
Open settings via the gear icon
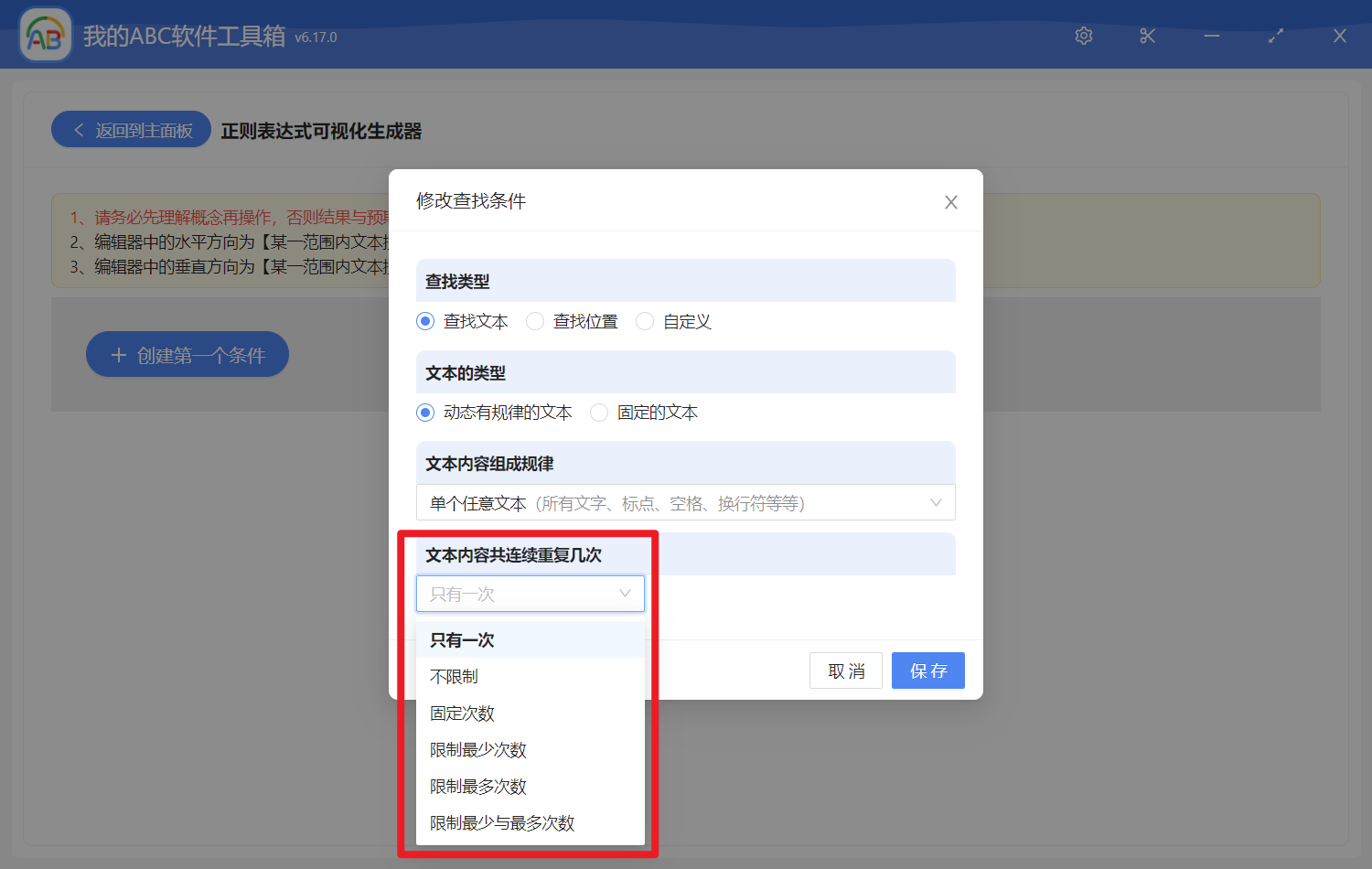pos(1084,36)
